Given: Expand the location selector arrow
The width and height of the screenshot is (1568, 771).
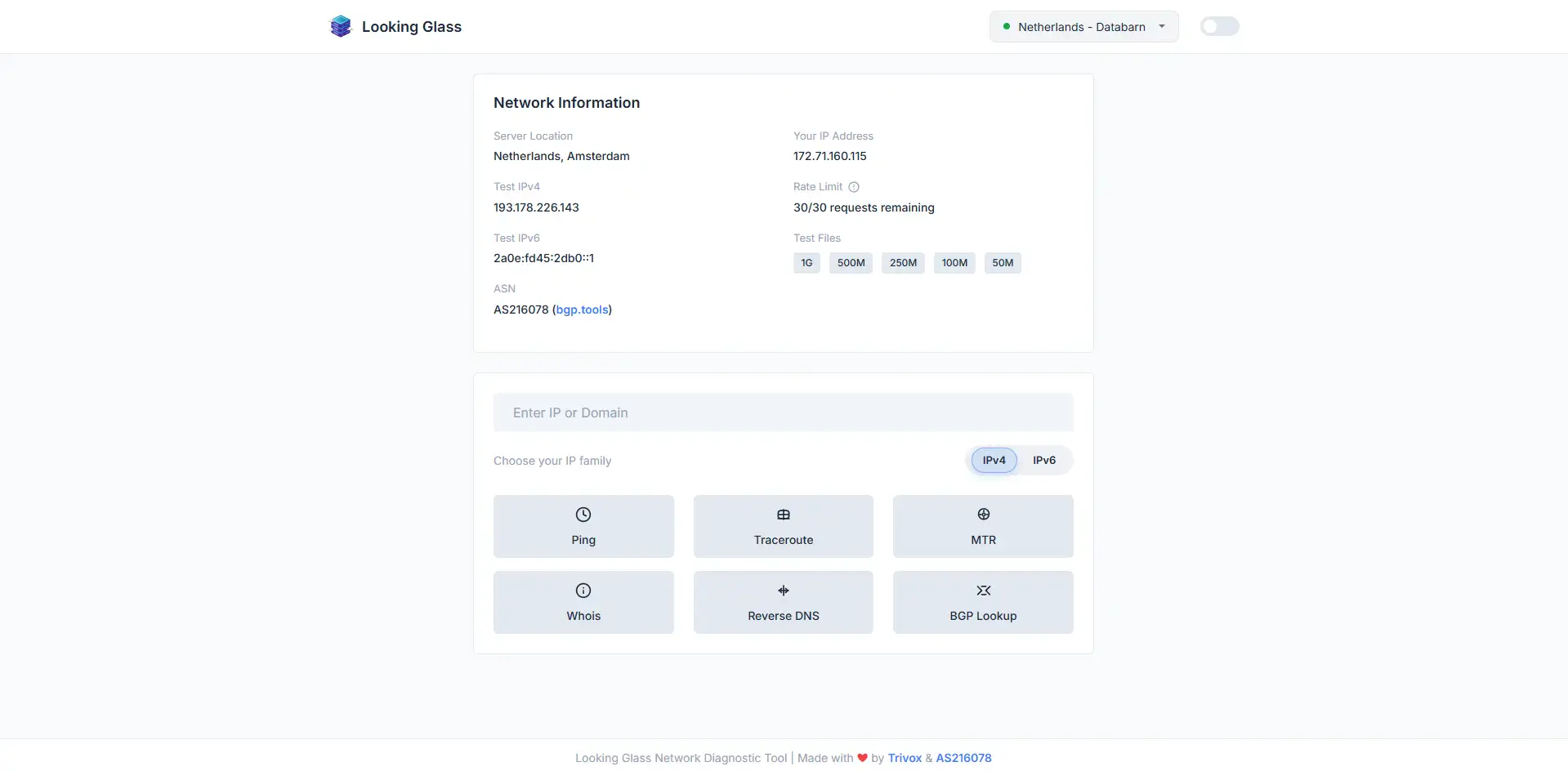Looking at the screenshot, I should 1162,26.
